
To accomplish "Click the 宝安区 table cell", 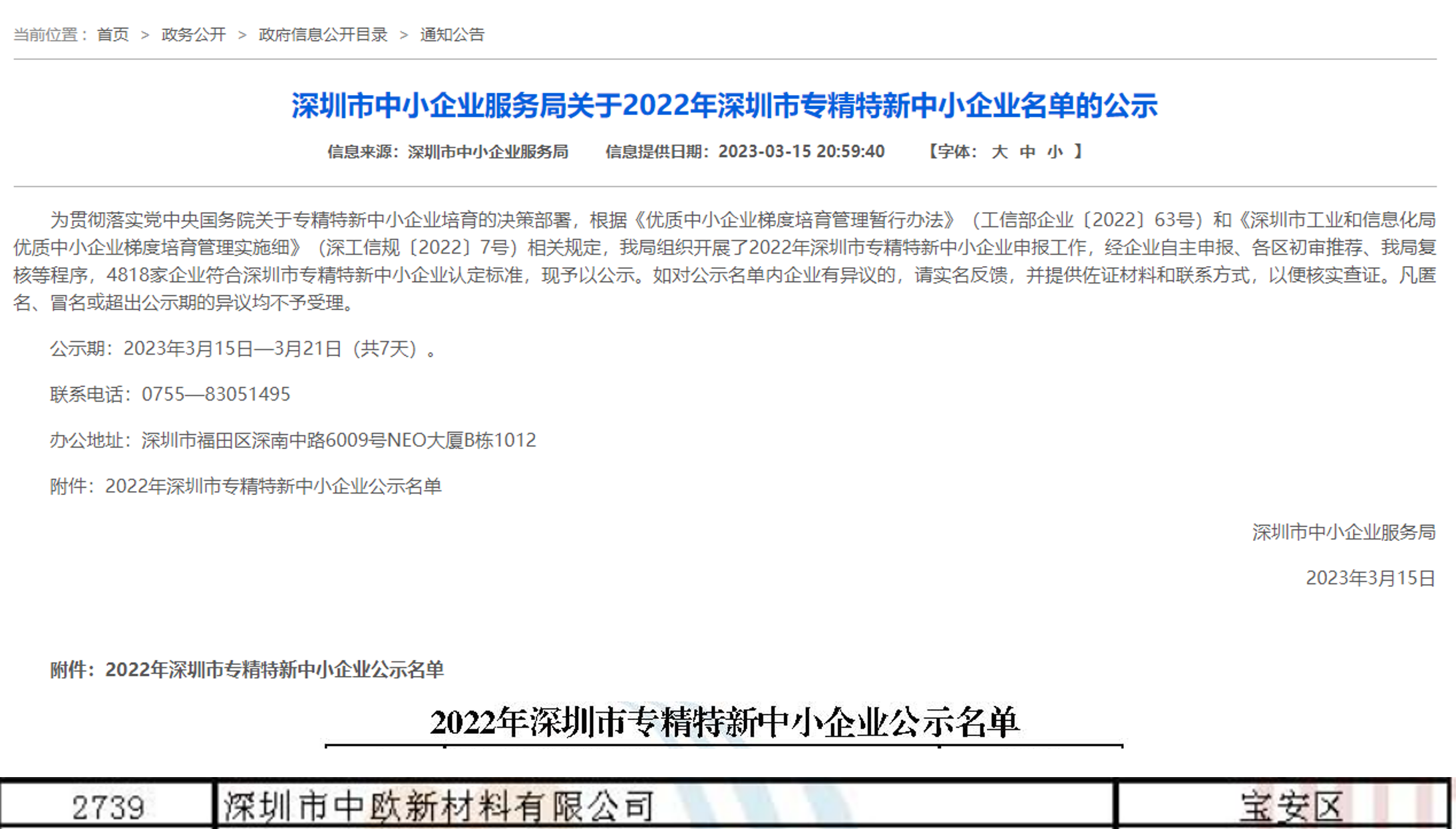I will pos(1291,807).
